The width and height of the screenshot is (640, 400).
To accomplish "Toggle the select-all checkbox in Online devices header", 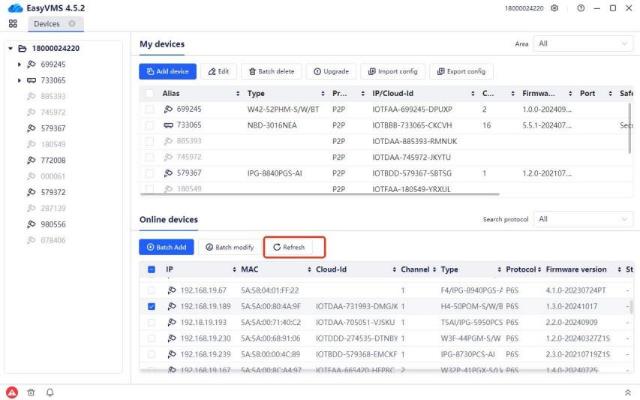I will pyautogui.click(x=151, y=269).
